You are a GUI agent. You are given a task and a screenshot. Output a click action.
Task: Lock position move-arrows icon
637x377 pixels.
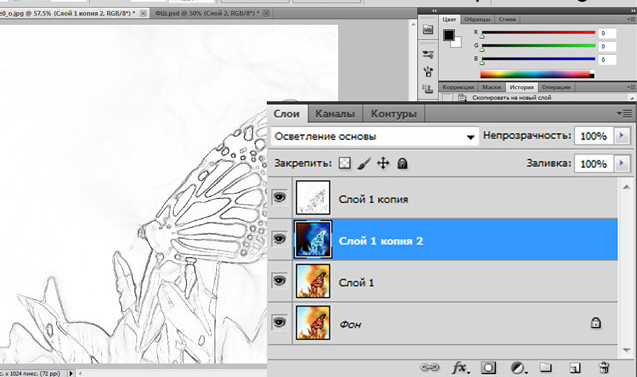click(383, 163)
